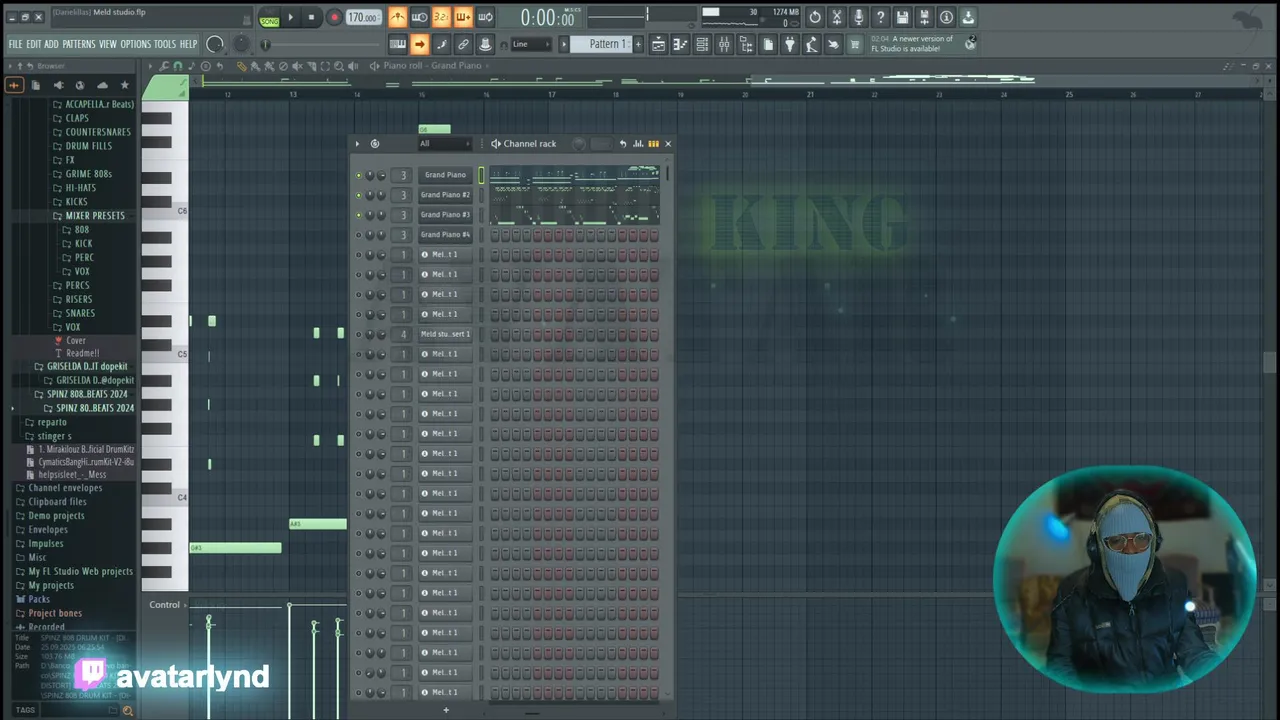Click the audio editor scissors icon
Screen dimensions: 1280x720
tap(837, 17)
